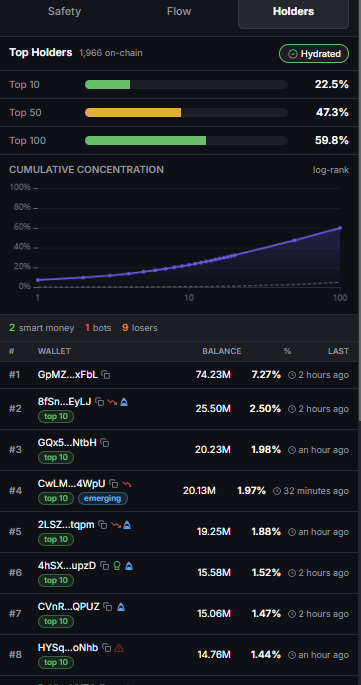Click the Top 10 concentration bar
This screenshot has height=685, width=361.
coord(186,84)
